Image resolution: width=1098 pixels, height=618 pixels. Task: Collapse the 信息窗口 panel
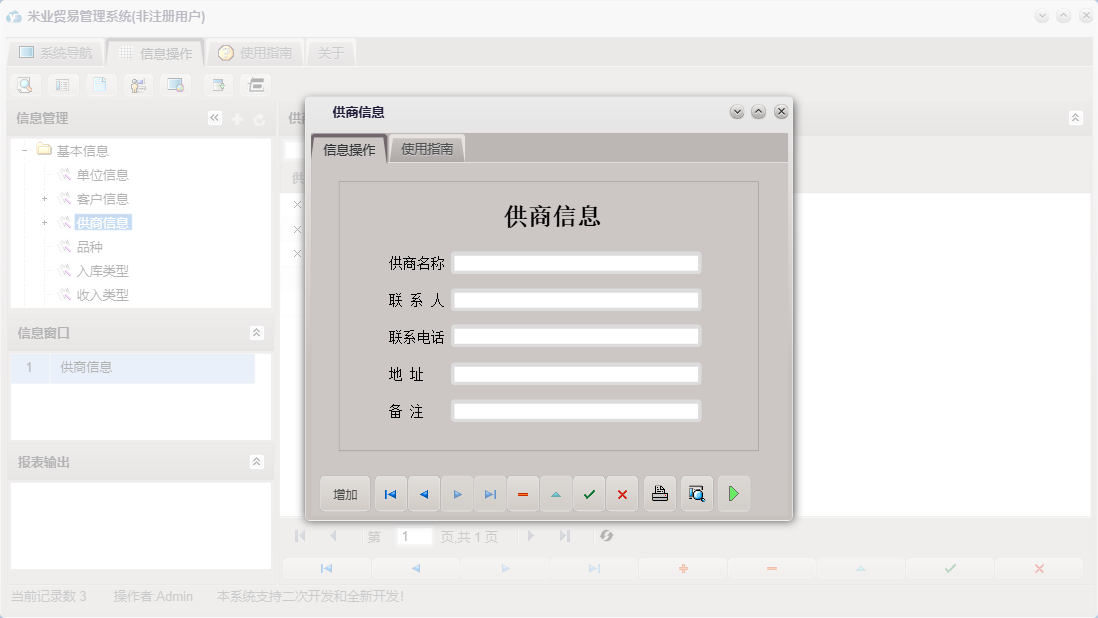(258, 333)
